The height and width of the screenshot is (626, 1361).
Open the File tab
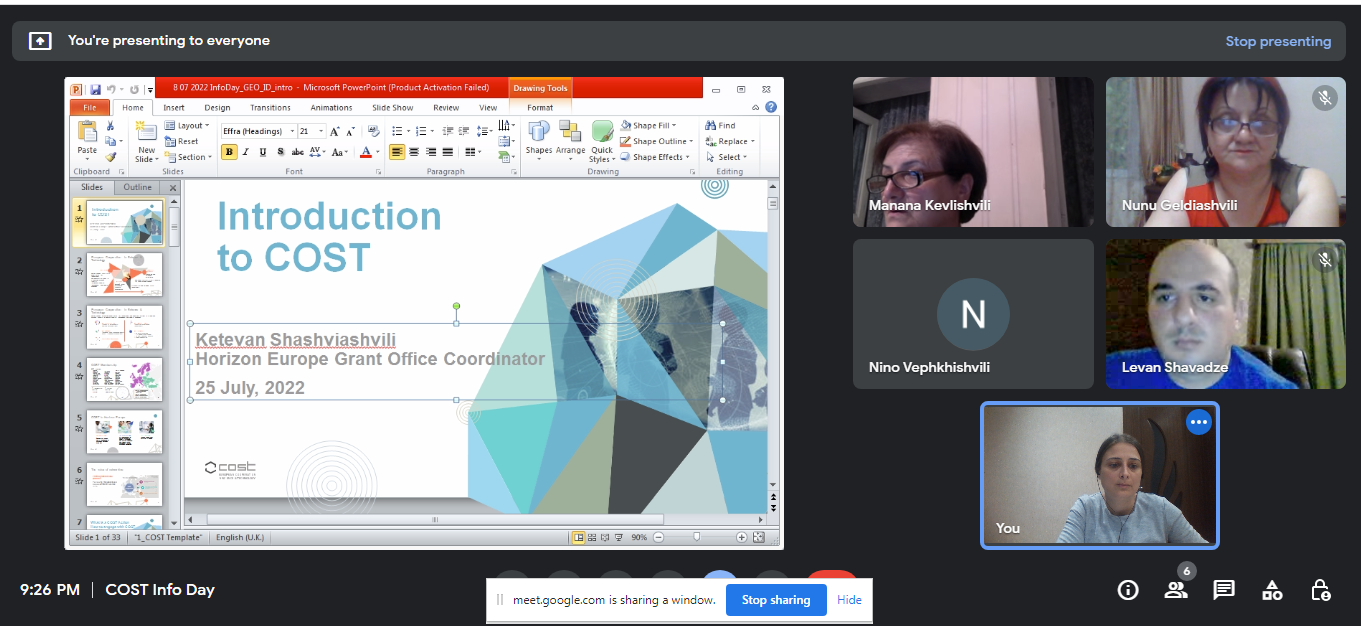pos(90,108)
